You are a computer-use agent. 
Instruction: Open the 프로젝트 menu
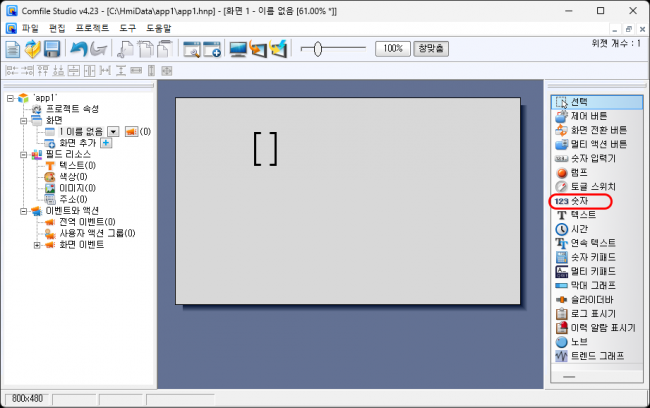tap(93, 27)
